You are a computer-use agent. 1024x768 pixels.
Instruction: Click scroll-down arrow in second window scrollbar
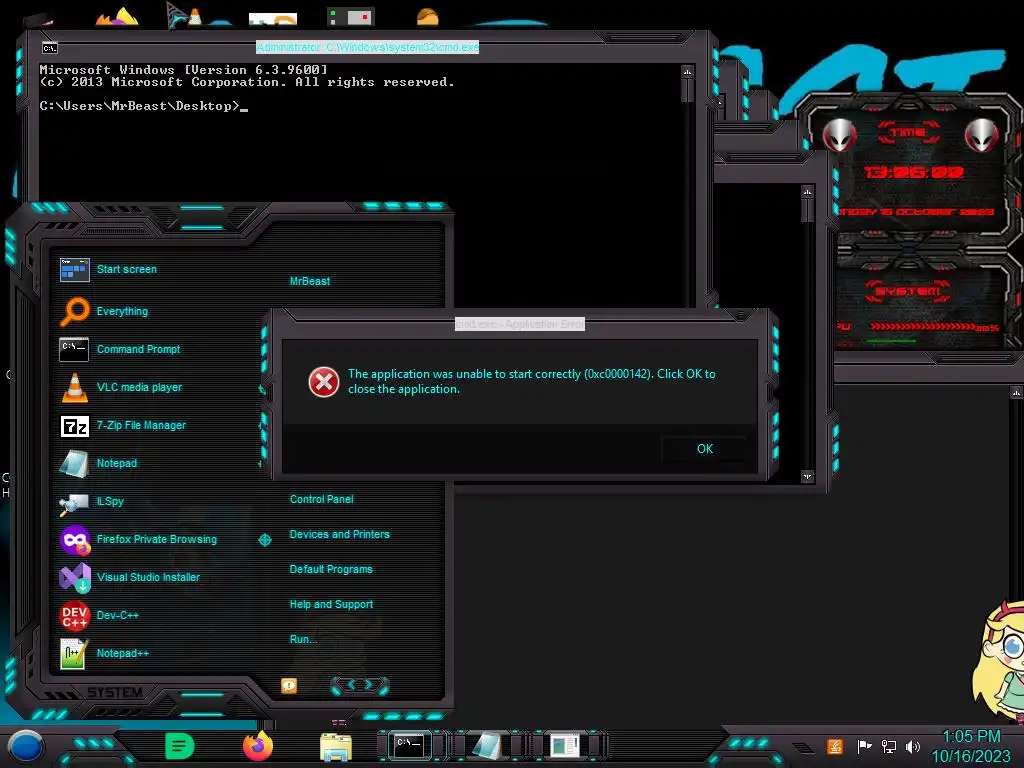[x=807, y=476]
